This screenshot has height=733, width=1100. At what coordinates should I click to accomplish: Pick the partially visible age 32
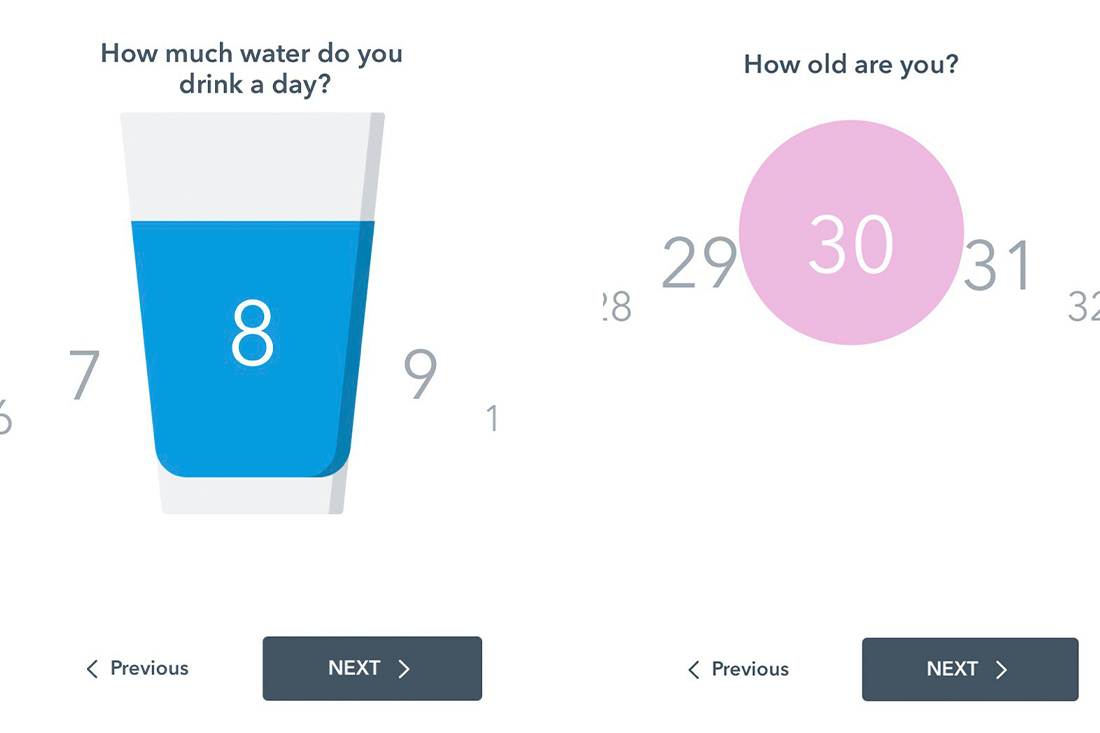tap(1083, 307)
